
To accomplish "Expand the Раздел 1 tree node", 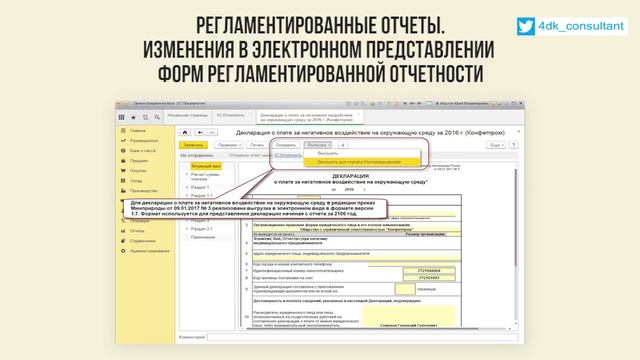I will click(x=187, y=187).
